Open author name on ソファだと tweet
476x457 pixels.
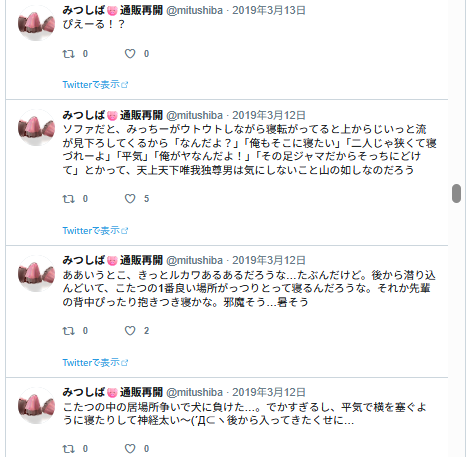(113, 115)
